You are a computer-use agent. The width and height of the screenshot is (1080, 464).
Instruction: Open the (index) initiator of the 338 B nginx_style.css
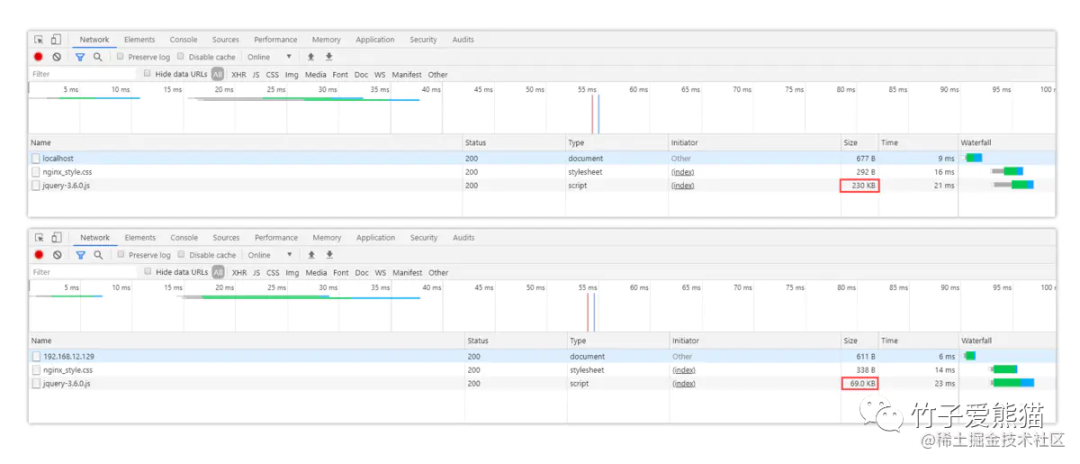coord(684,370)
